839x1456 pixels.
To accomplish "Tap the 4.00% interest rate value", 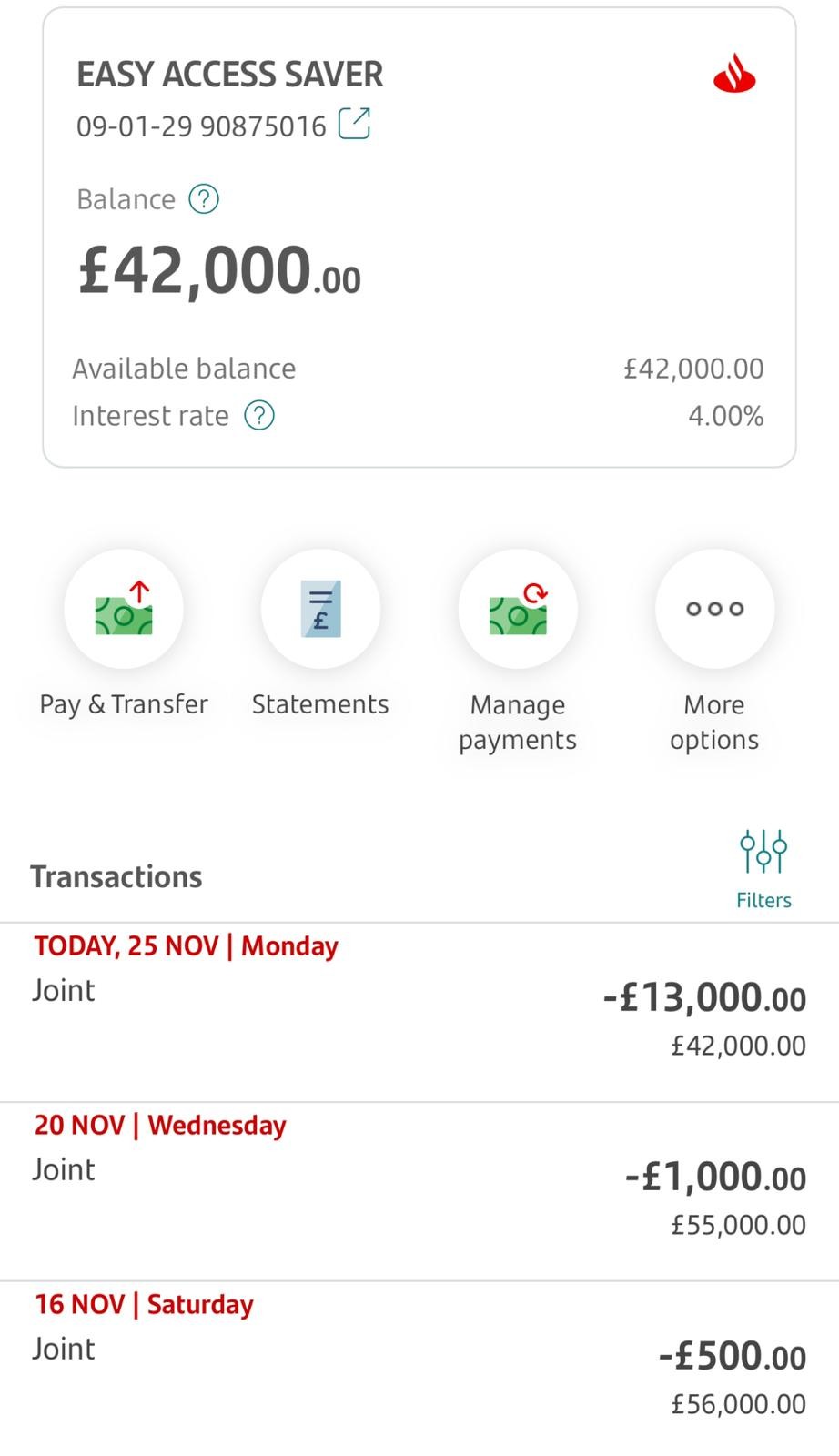I will (725, 416).
